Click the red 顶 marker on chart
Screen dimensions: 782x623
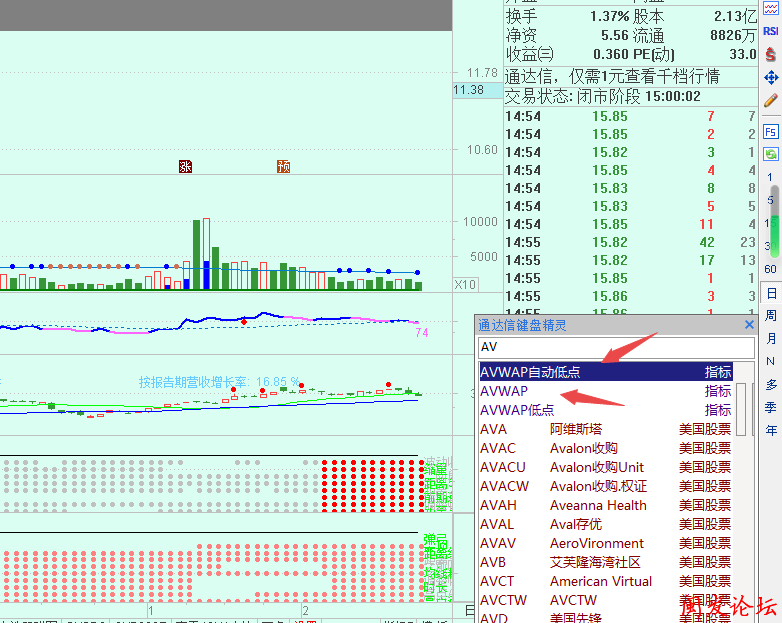pos(283,166)
